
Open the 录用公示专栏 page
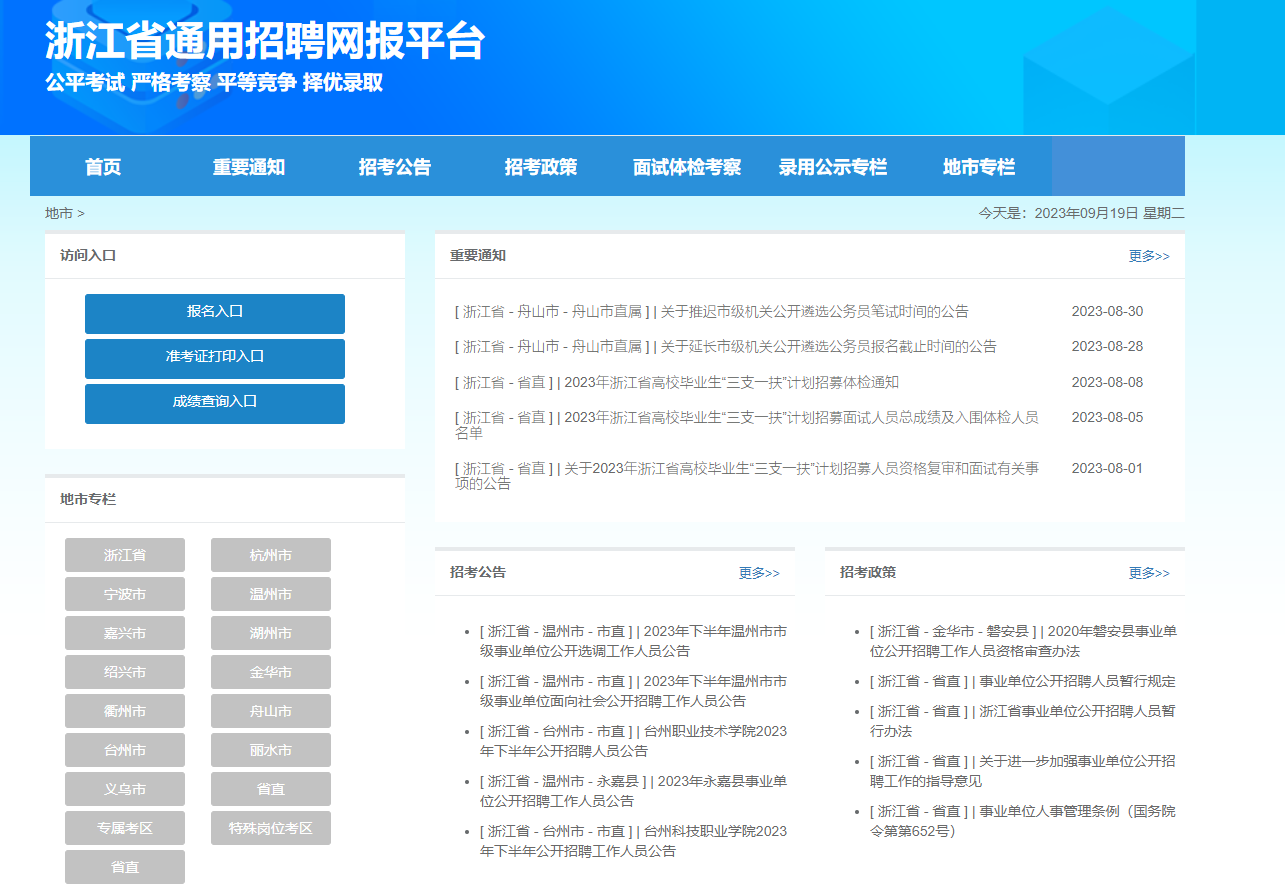click(x=835, y=166)
